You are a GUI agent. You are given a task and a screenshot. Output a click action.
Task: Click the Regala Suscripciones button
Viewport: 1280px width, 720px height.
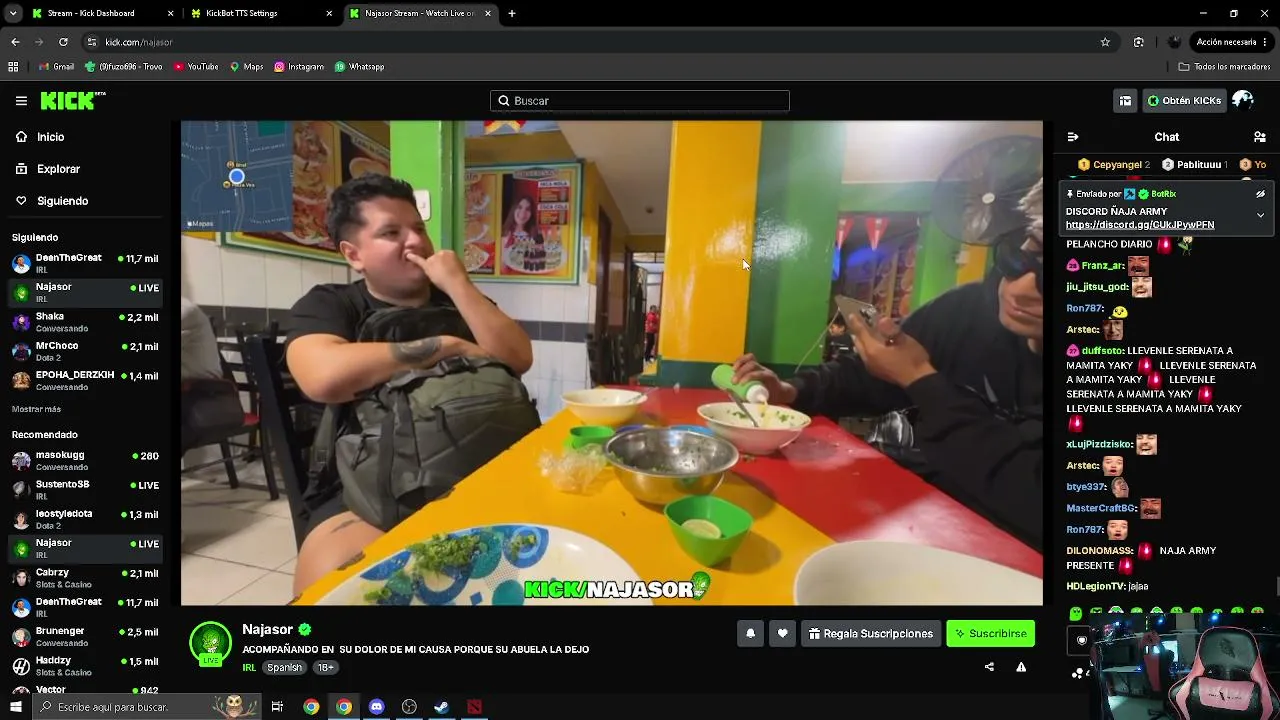[x=871, y=633]
